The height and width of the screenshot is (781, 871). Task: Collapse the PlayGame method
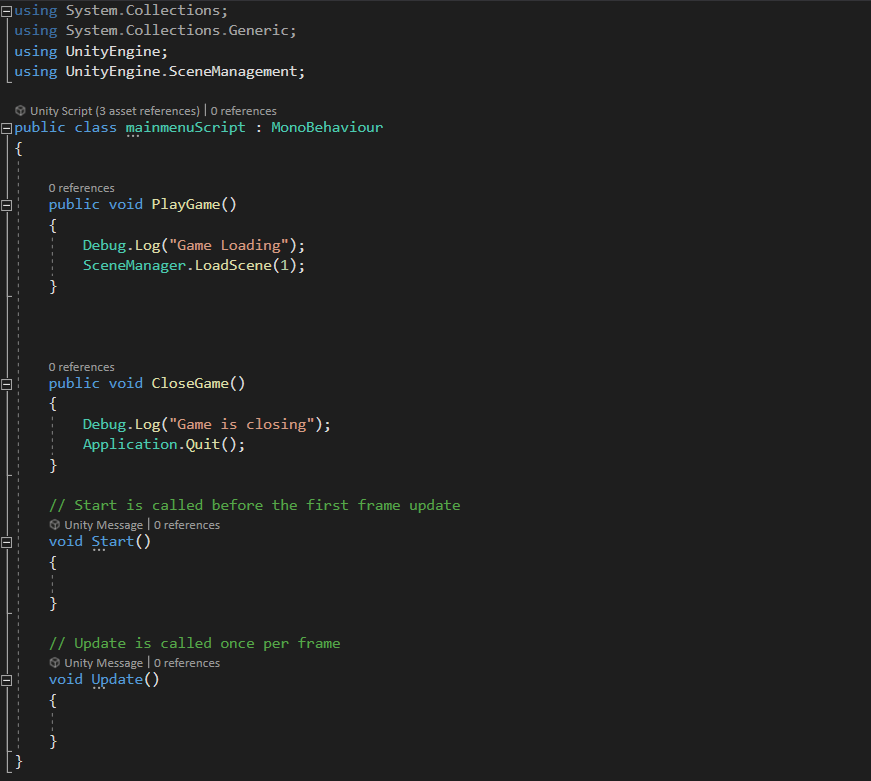click(x=6, y=205)
